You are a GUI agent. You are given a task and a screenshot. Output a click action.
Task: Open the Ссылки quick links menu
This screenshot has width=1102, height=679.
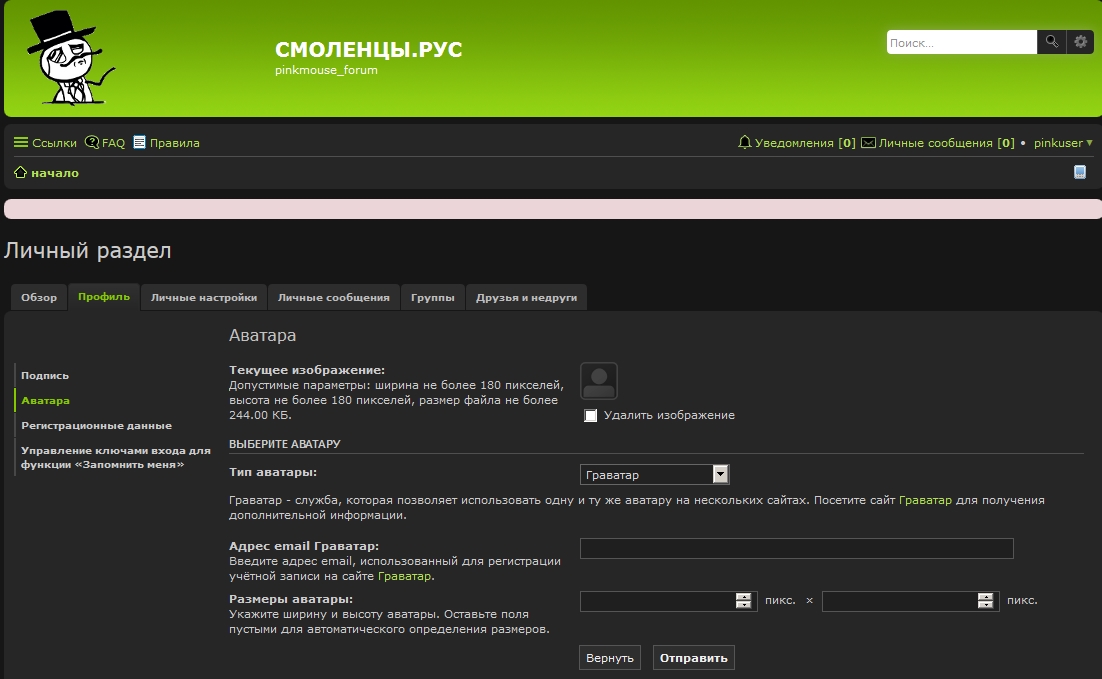[x=45, y=143]
